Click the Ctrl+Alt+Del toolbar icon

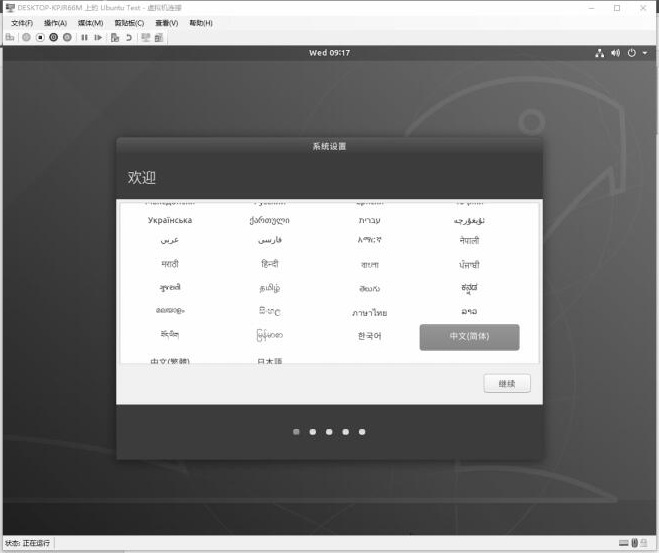(x=10, y=37)
